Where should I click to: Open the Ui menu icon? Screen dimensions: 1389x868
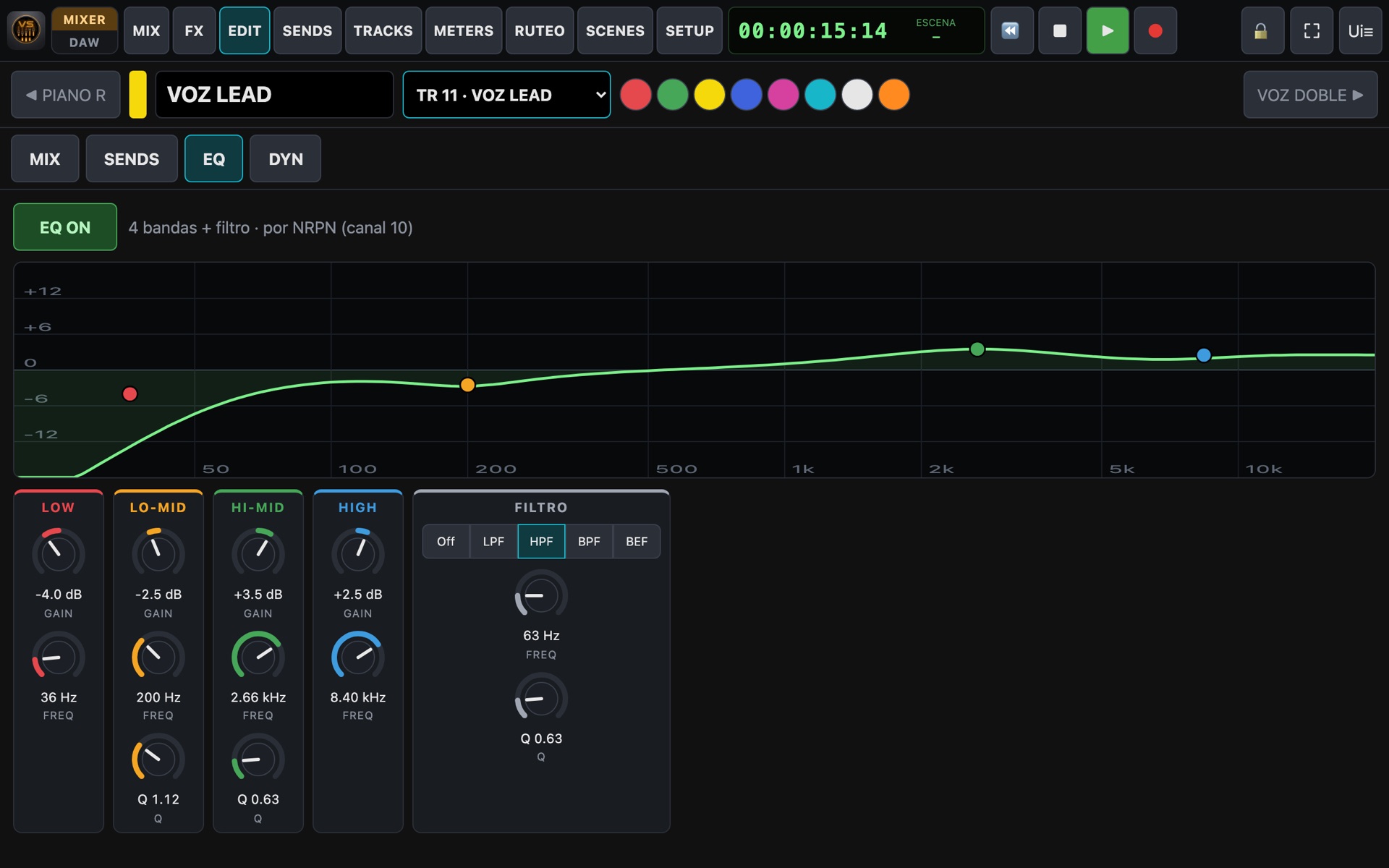(1360, 30)
